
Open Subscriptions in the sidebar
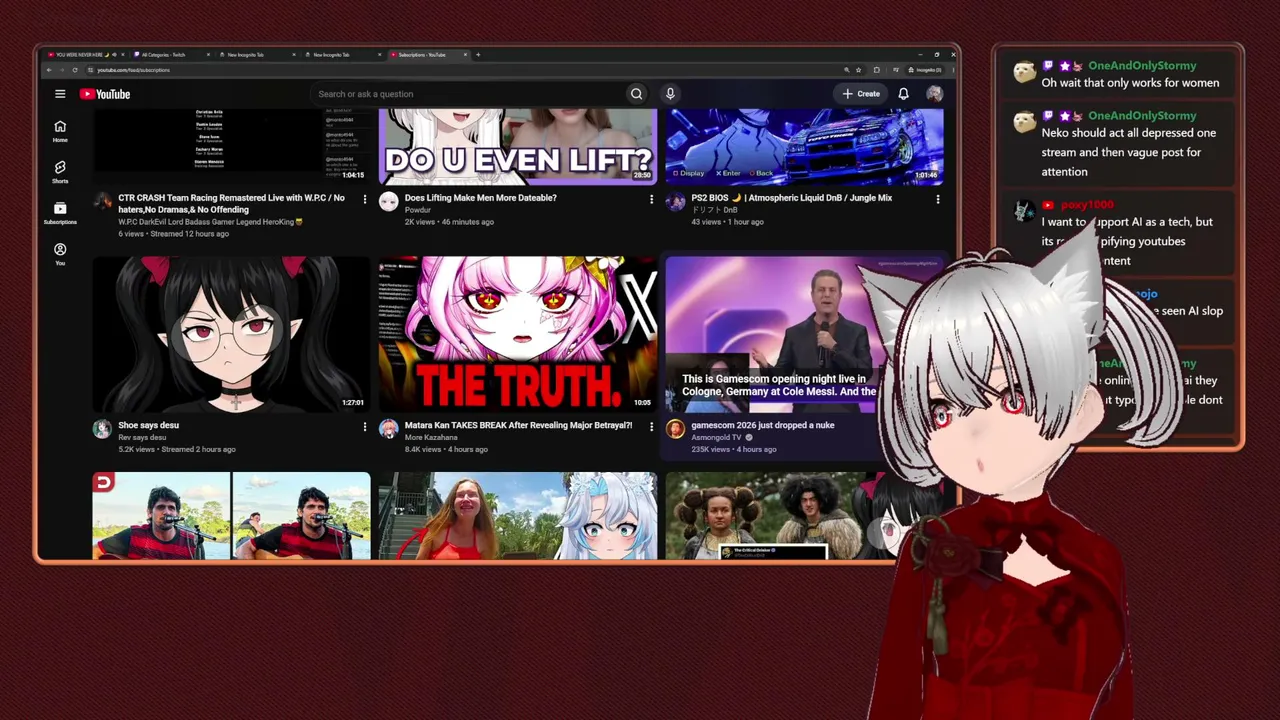click(x=60, y=213)
